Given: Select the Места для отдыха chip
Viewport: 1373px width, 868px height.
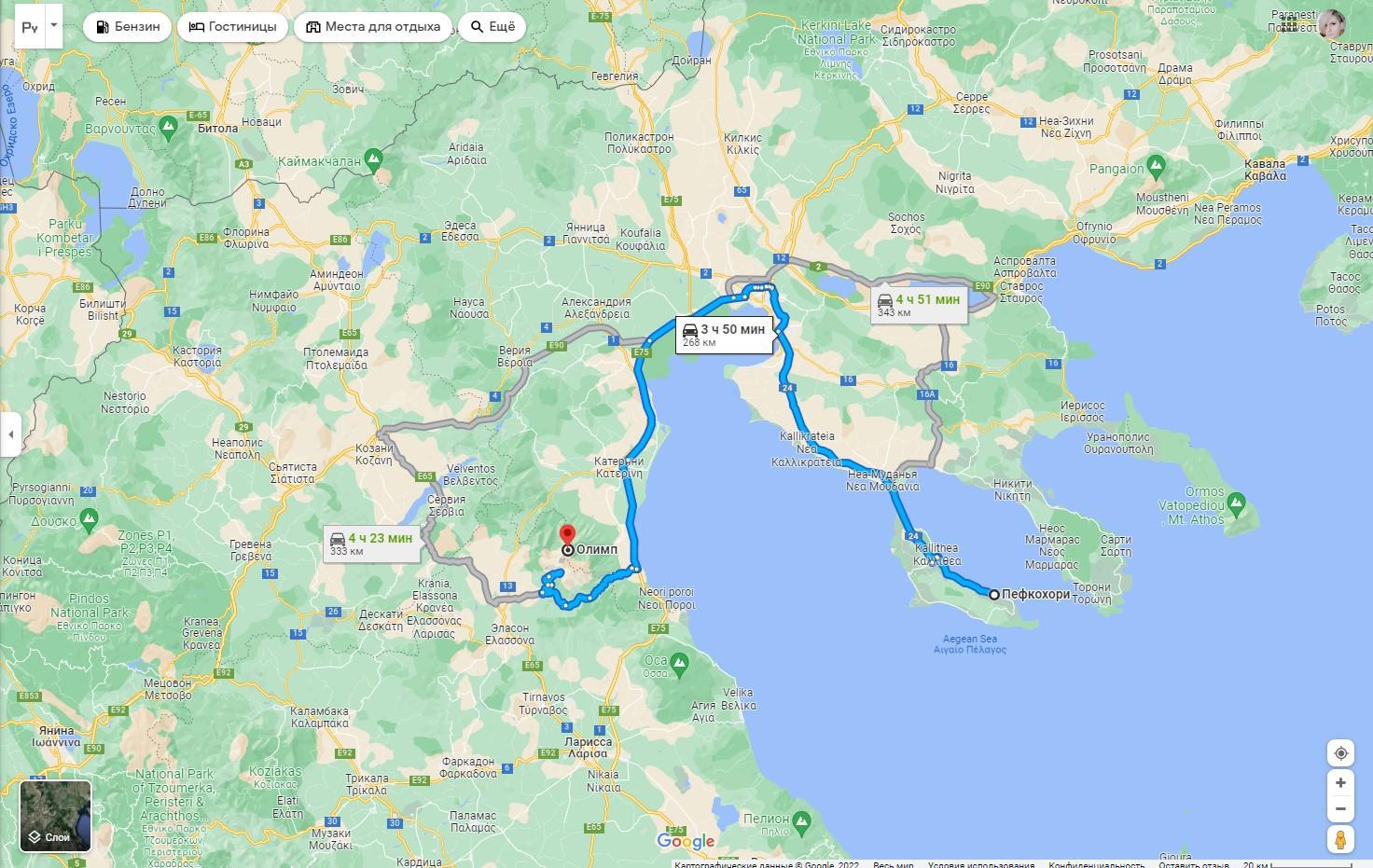Looking at the screenshot, I should tap(373, 26).
